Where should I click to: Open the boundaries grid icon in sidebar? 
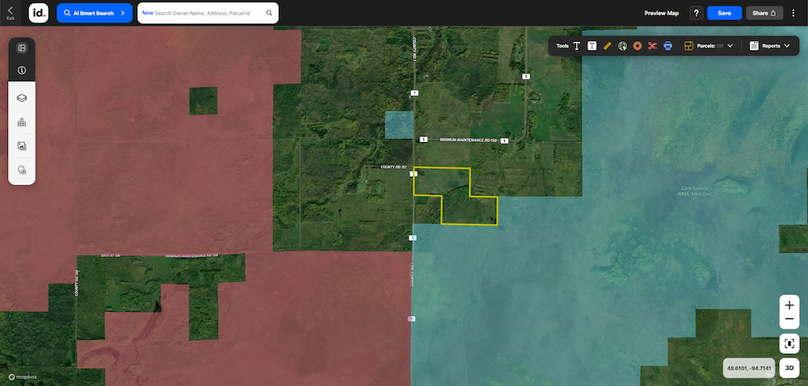[22, 122]
